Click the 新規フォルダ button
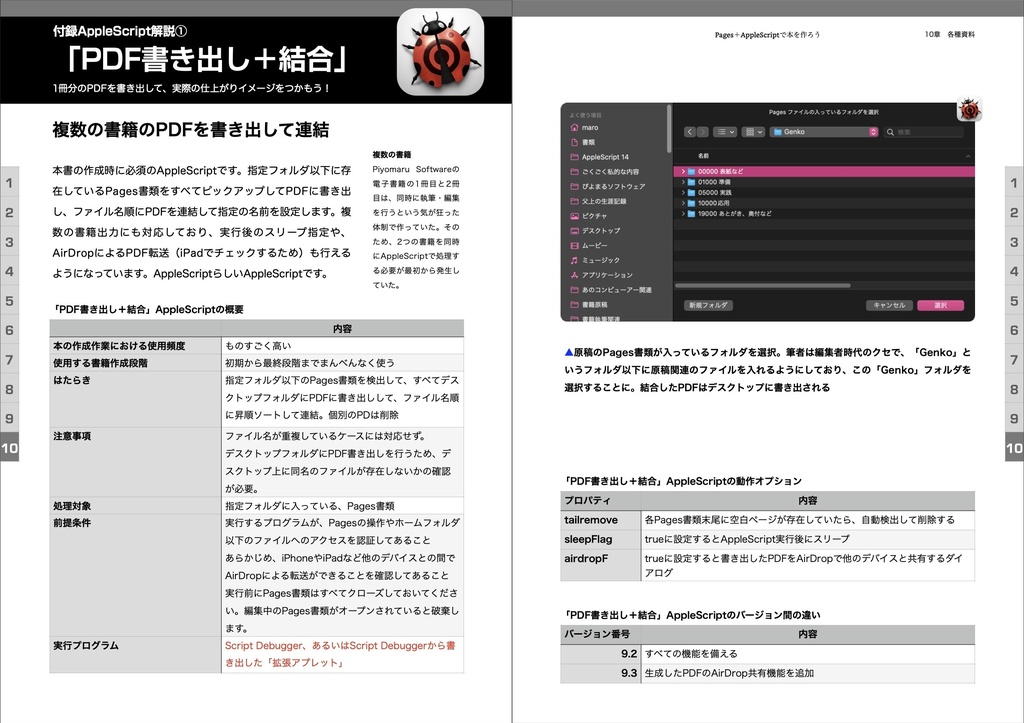This screenshot has height=723, width=1024. pyautogui.click(x=707, y=305)
